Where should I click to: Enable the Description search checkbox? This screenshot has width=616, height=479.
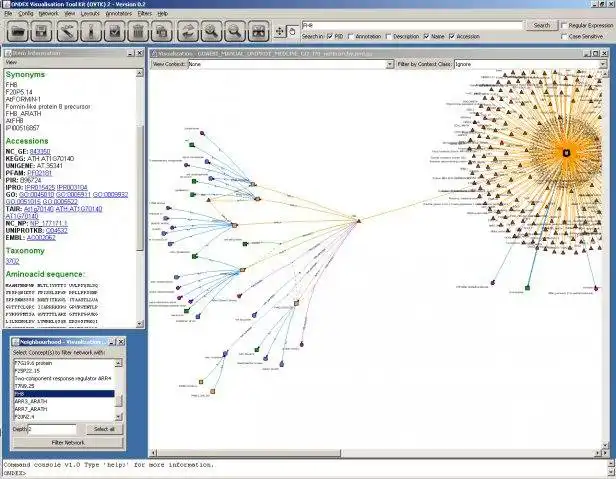[389, 36]
